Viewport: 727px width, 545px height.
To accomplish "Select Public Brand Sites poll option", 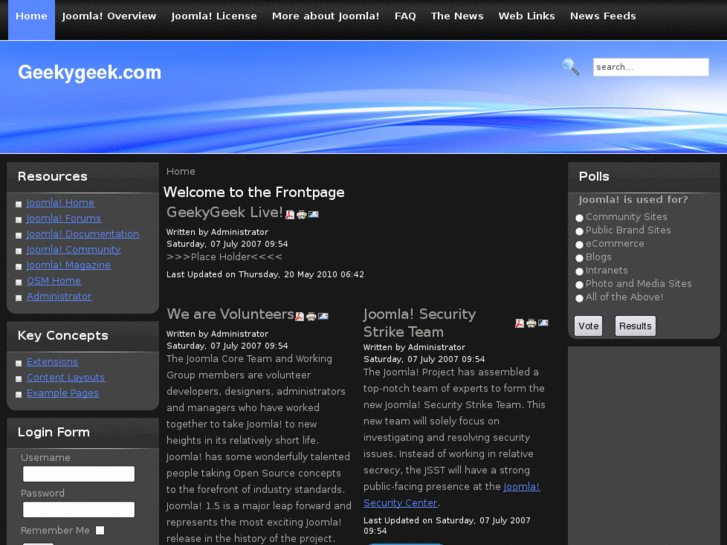I will (579, 231).
